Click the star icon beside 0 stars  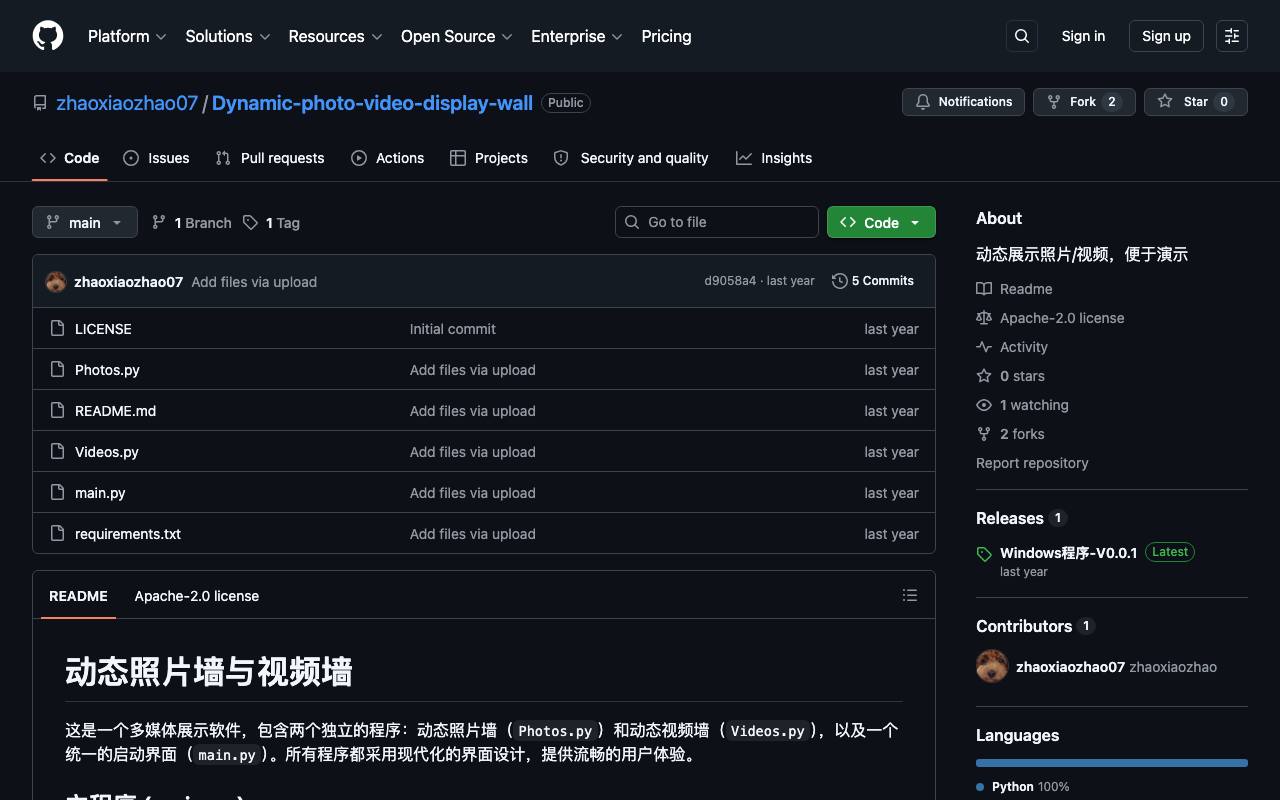[984, 376]
